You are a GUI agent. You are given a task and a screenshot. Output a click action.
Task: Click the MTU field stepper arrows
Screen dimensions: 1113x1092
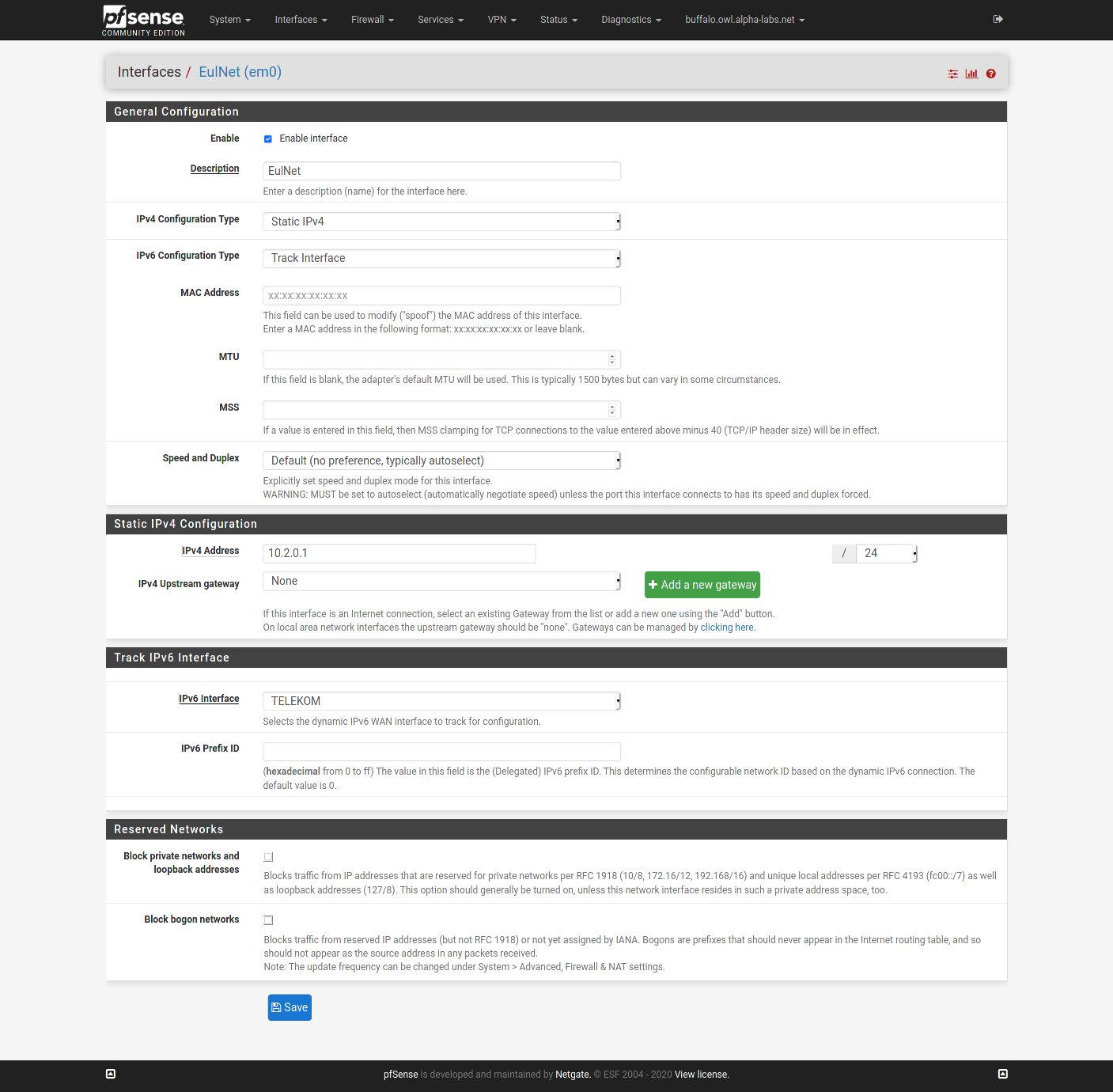click(x=612, y=359)
